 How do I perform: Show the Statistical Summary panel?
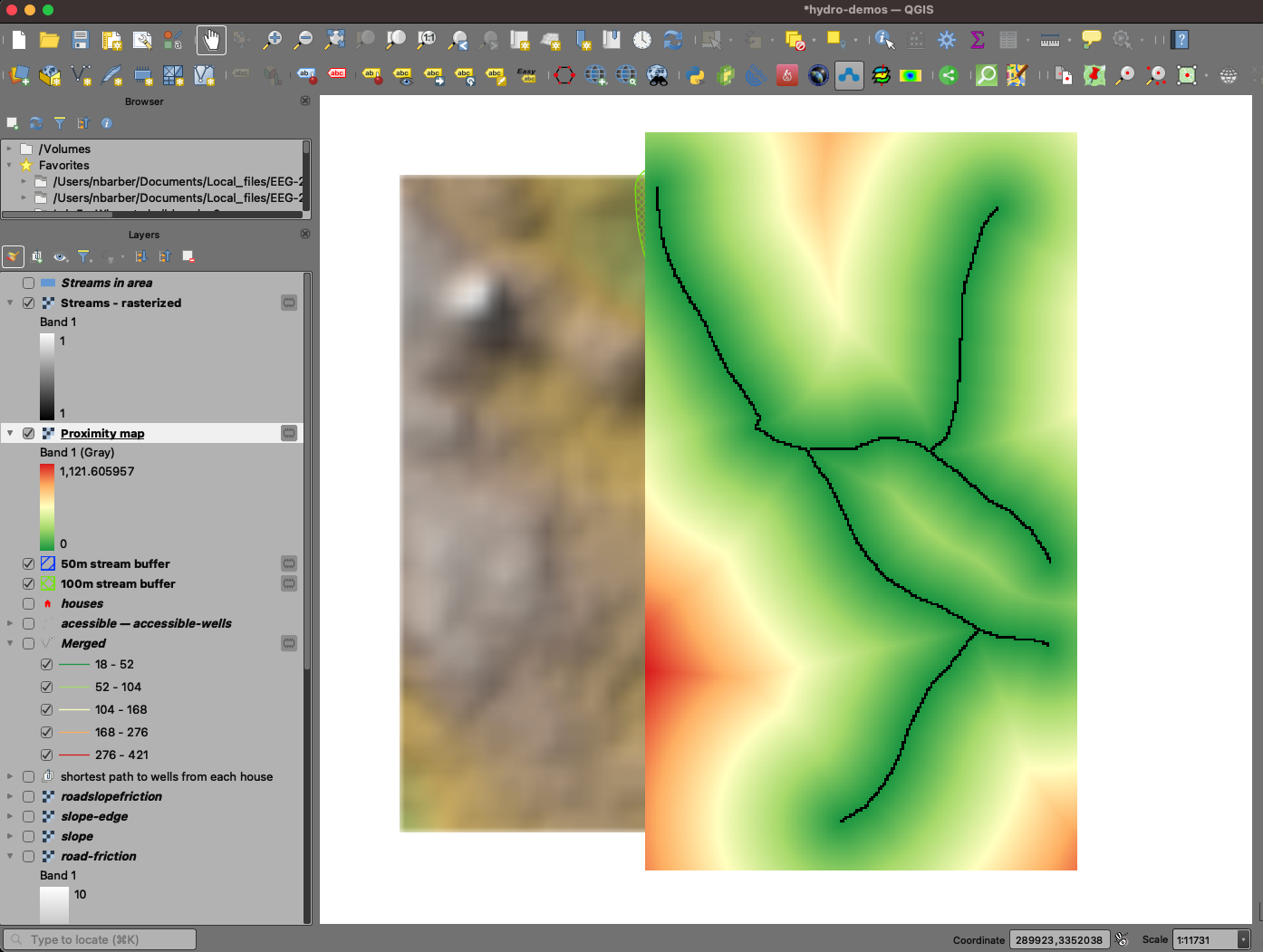[978, 39]
